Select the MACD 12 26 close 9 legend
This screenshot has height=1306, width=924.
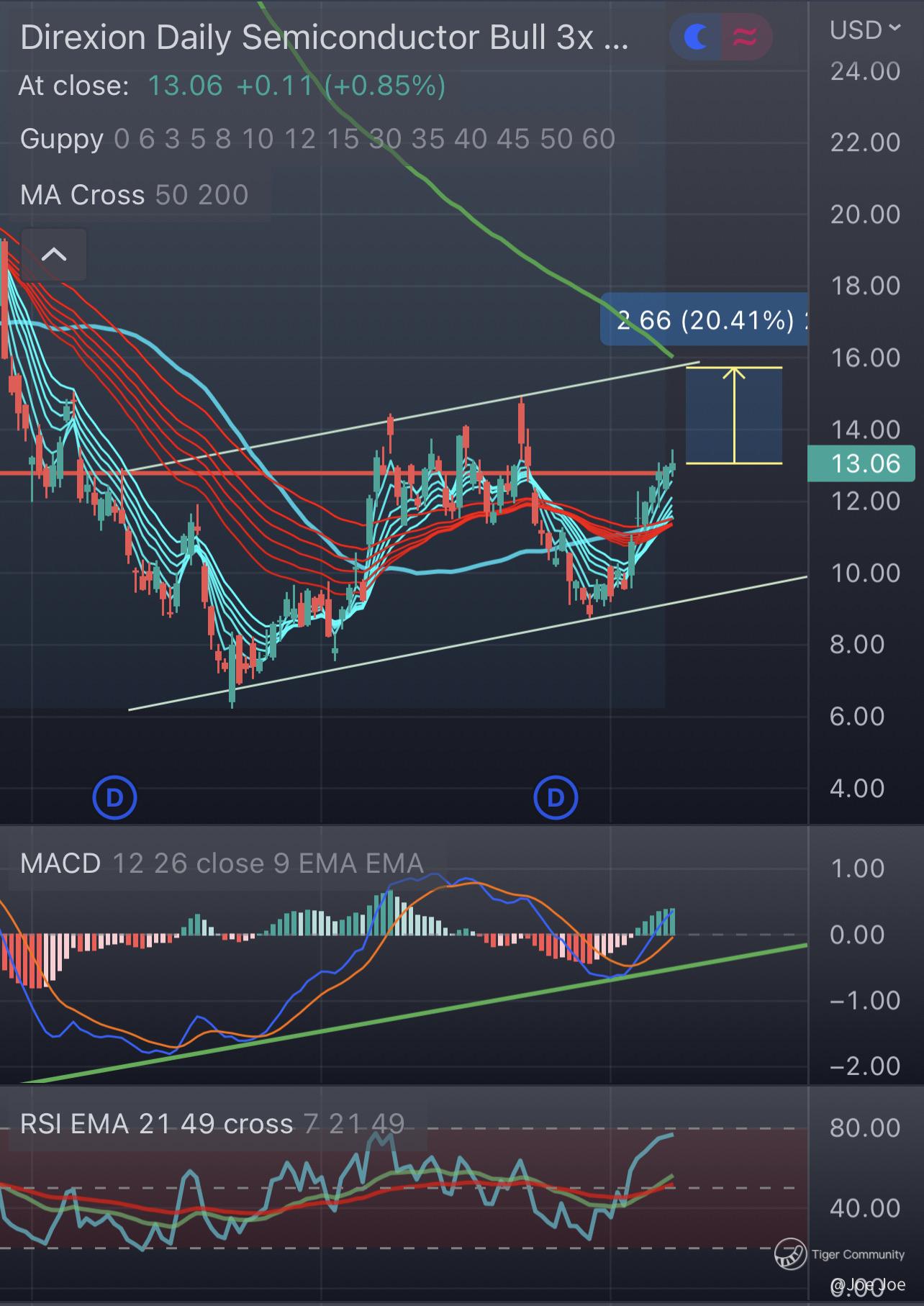click(x=222, y=863)
